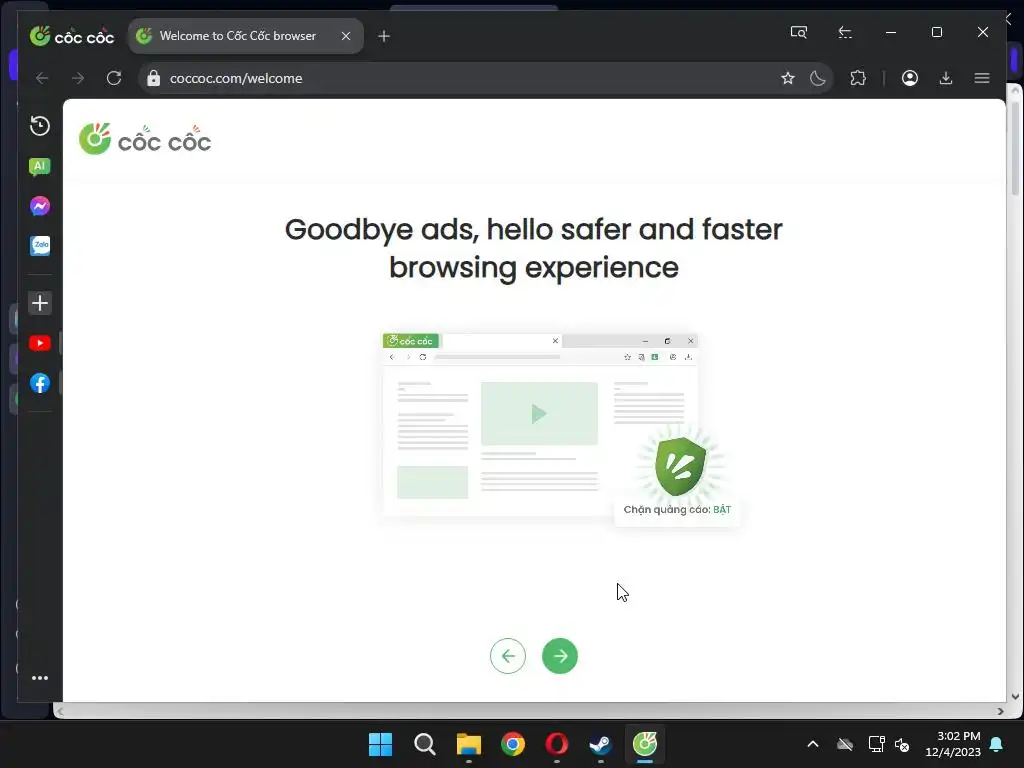Open Windows taskbar search
Image resolution: width=1024 pixels, height=768 pixels.
pyautogui.click(x=424, y=744)
